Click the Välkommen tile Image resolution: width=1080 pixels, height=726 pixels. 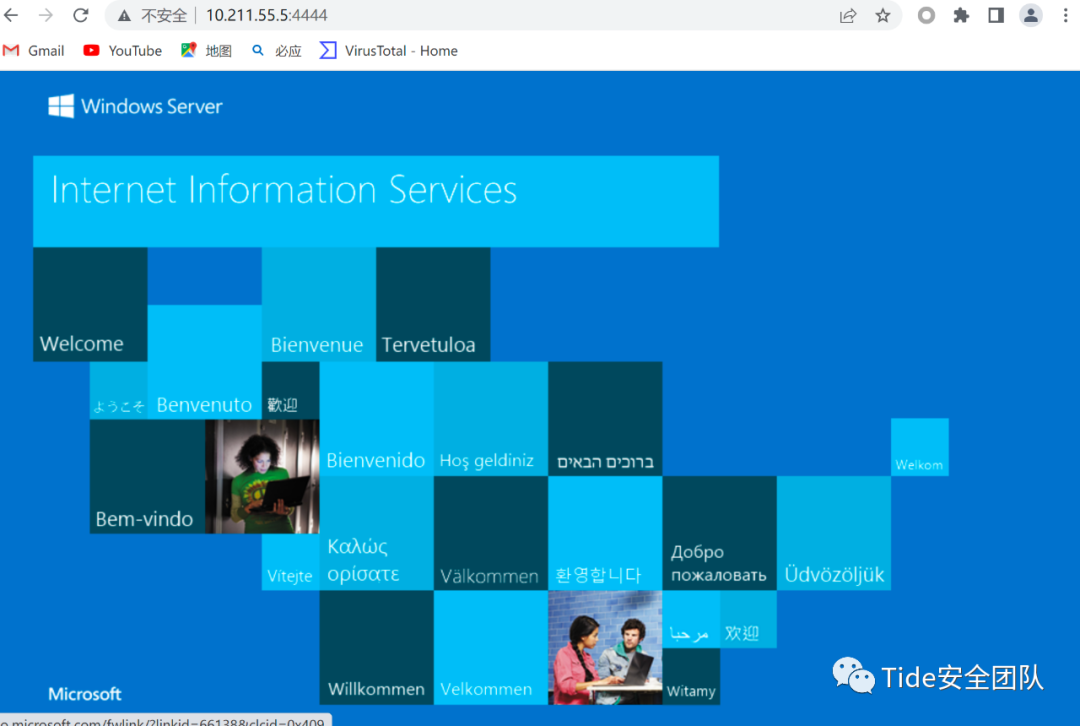click(491, 533)
